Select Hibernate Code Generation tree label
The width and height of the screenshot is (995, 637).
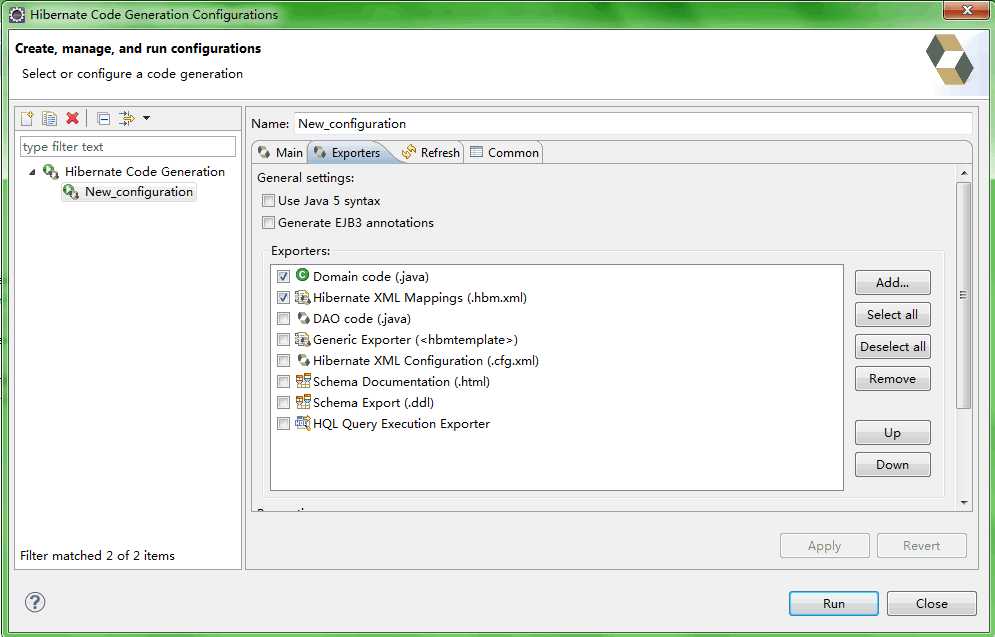click(x=145, y=171)
